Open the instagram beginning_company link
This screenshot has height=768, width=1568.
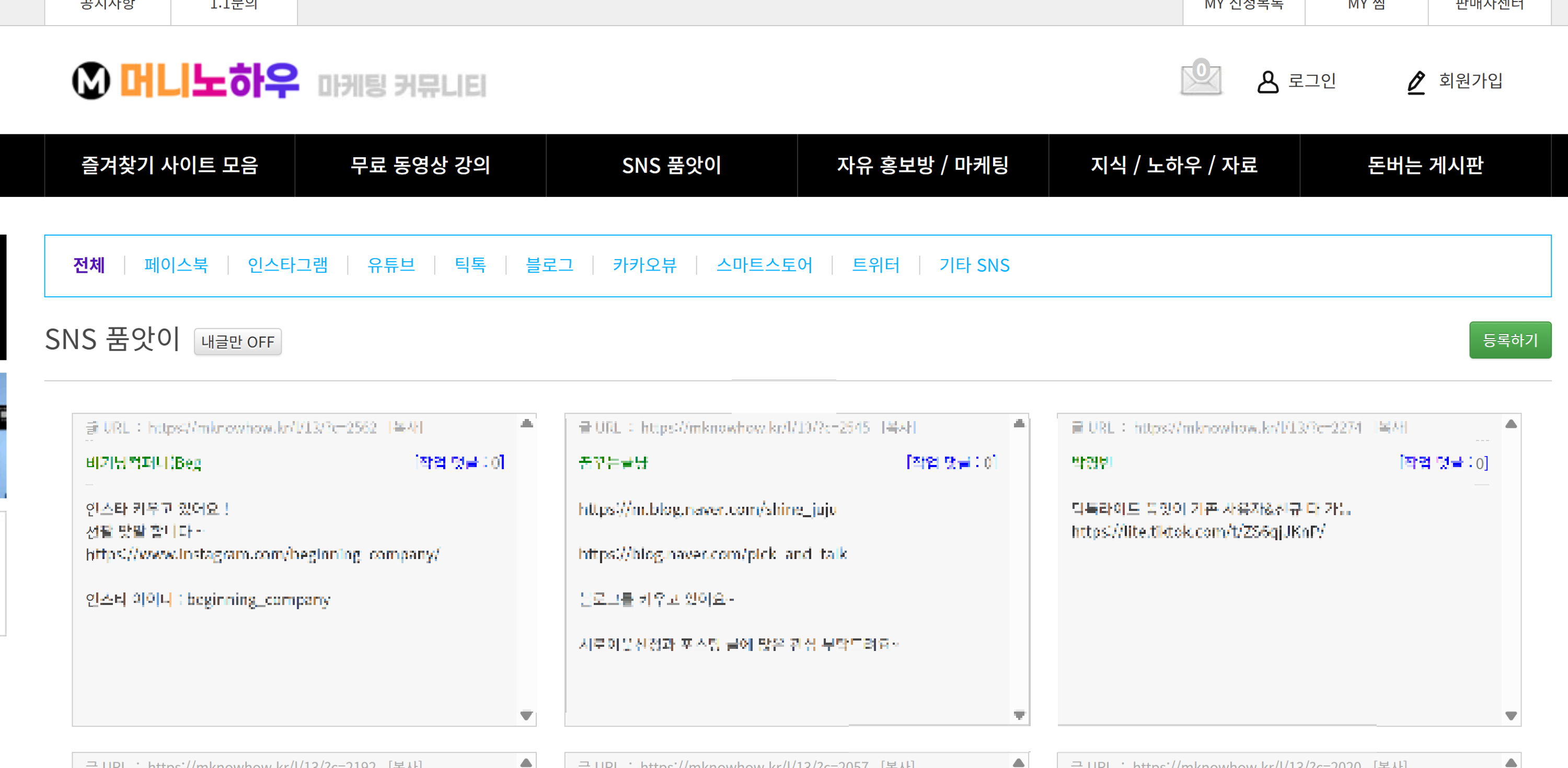262,554
